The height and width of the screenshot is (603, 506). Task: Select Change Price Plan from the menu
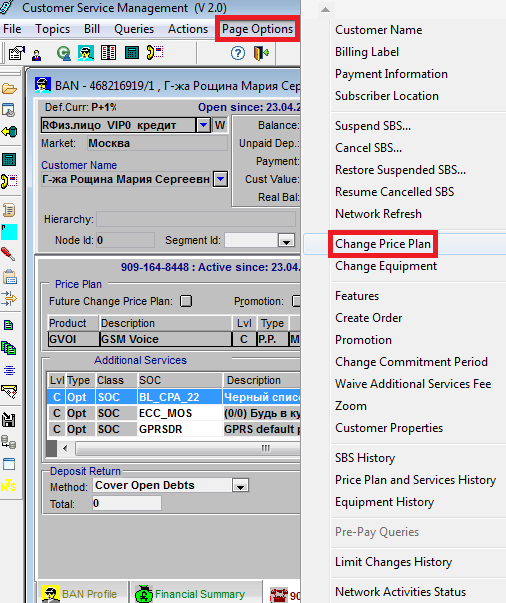(x=383, y=244)
